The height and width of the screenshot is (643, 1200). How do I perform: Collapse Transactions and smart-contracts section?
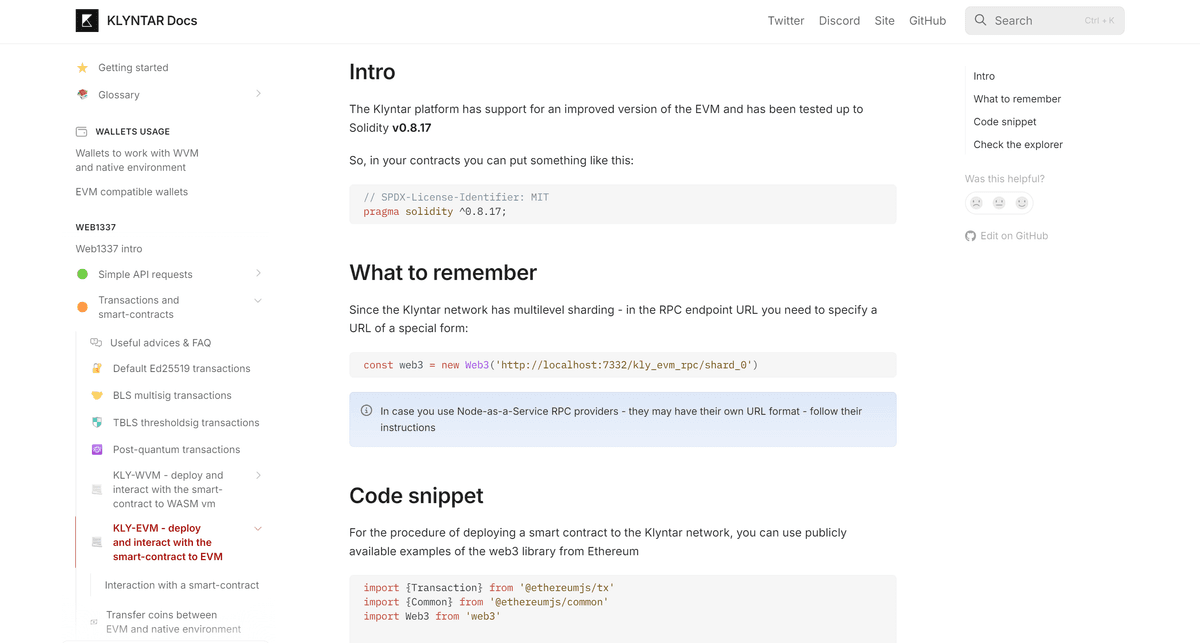point(258,301)
